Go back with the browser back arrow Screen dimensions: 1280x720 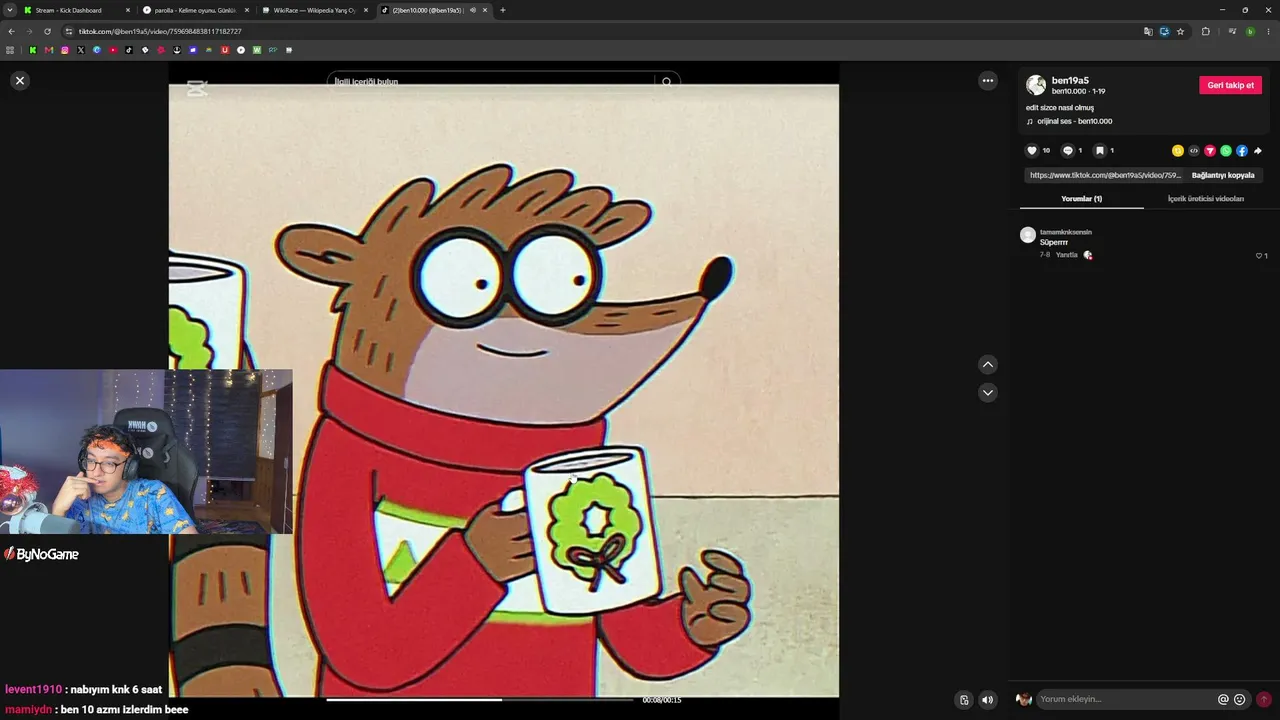point(11,31)
